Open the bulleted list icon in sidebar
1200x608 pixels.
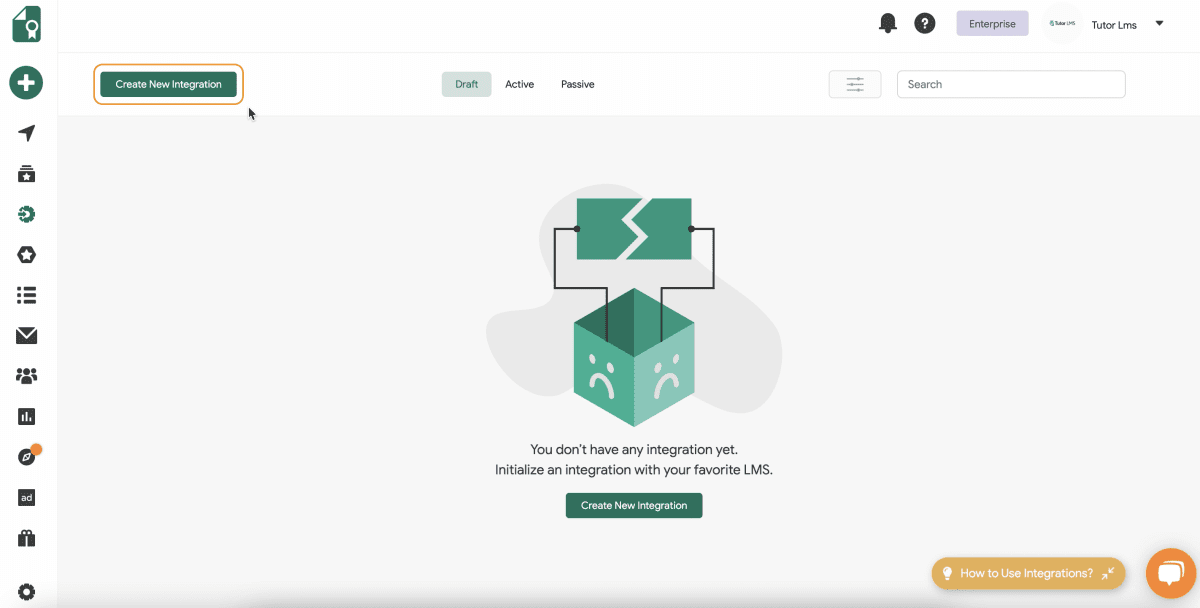click(x=26, y=295)
